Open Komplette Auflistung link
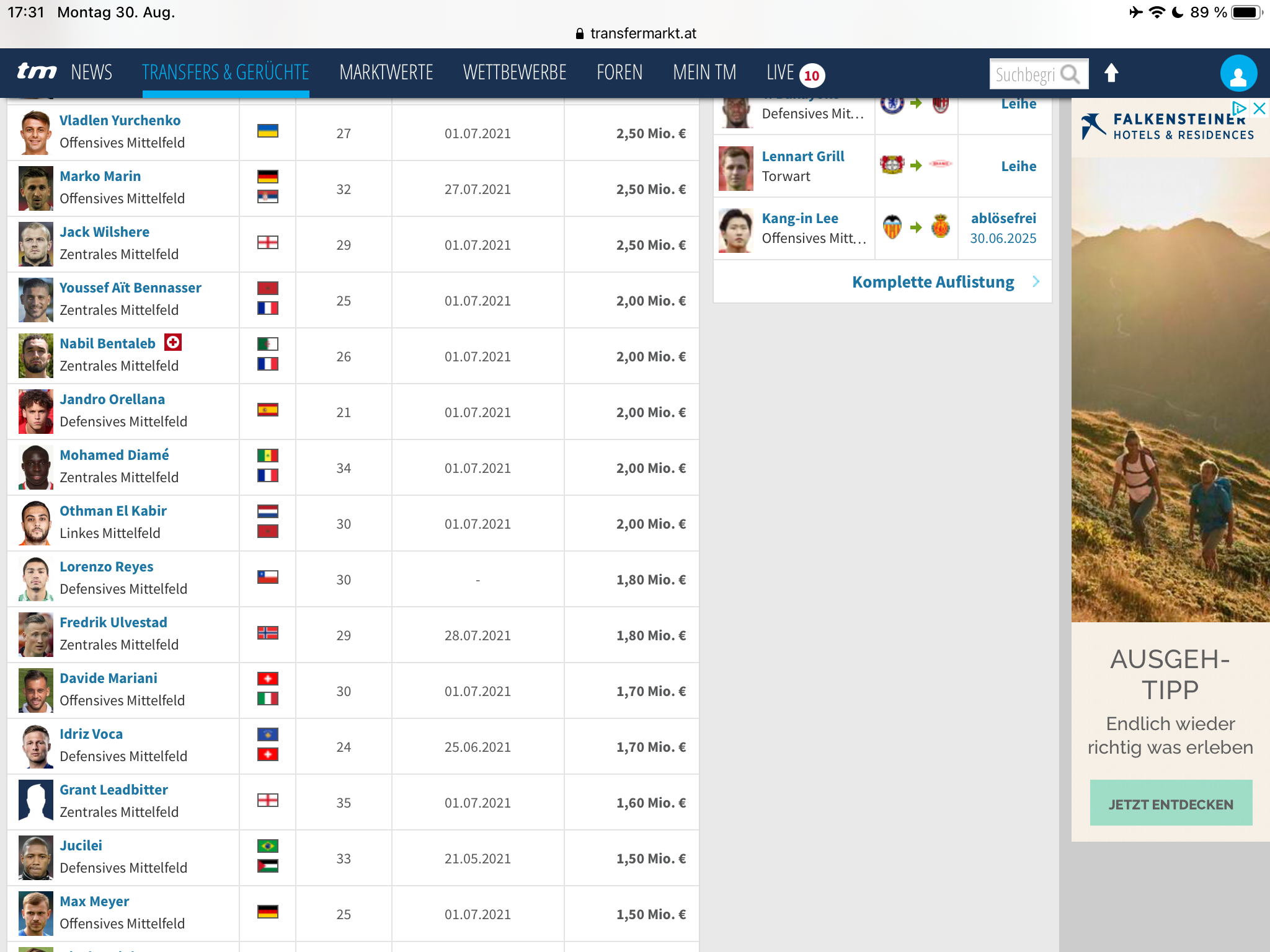 [933, 282]
